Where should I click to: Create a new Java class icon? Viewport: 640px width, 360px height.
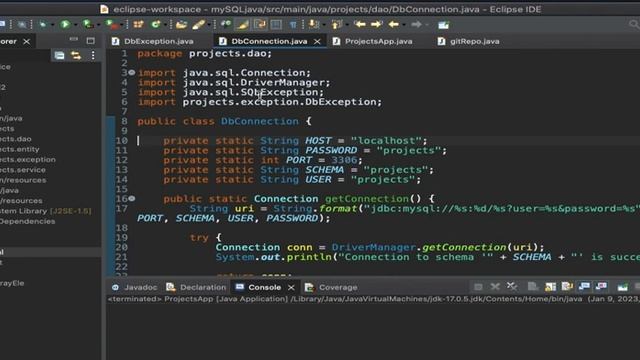tap(156, 24)
